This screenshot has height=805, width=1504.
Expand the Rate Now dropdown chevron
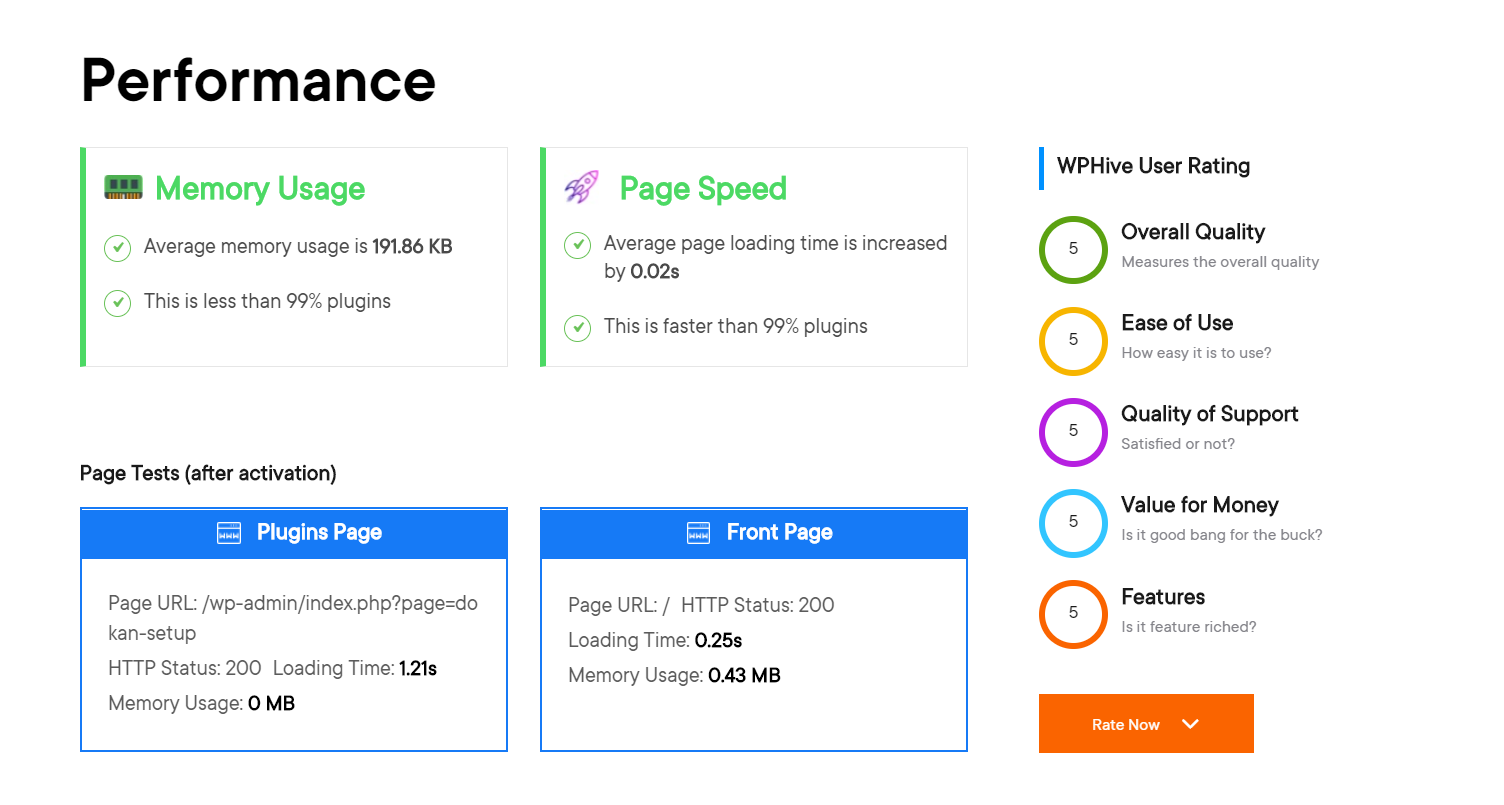coord(1190,723)
